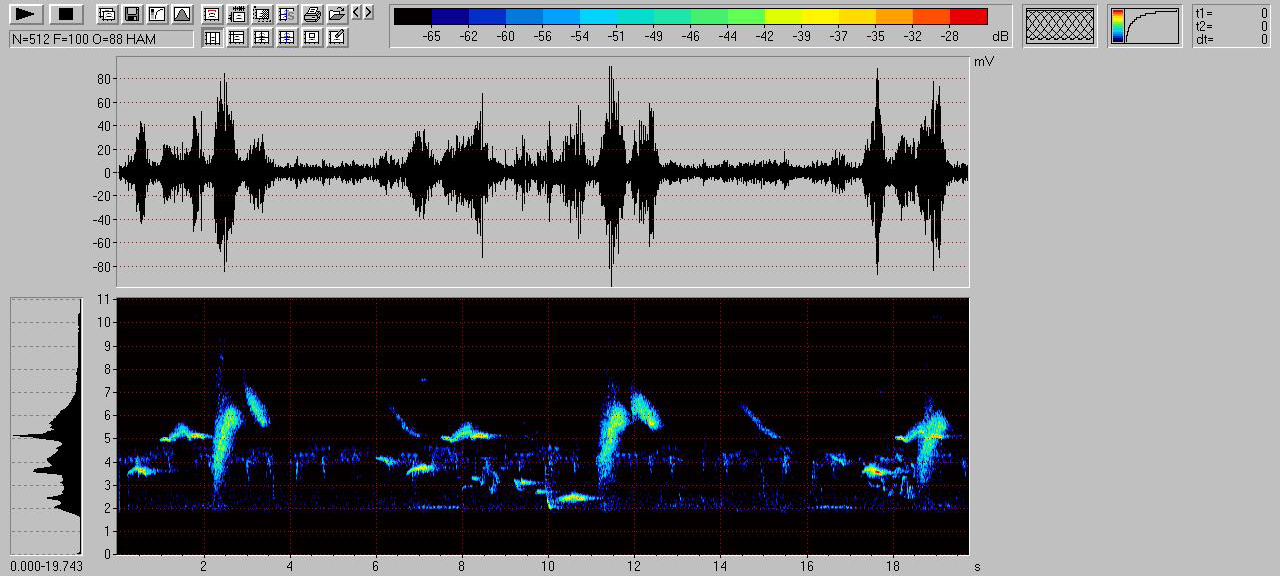This screenshot has height=576, width=1280.
Task: Click the floppy disk save icon
Action: coord(131,14)
